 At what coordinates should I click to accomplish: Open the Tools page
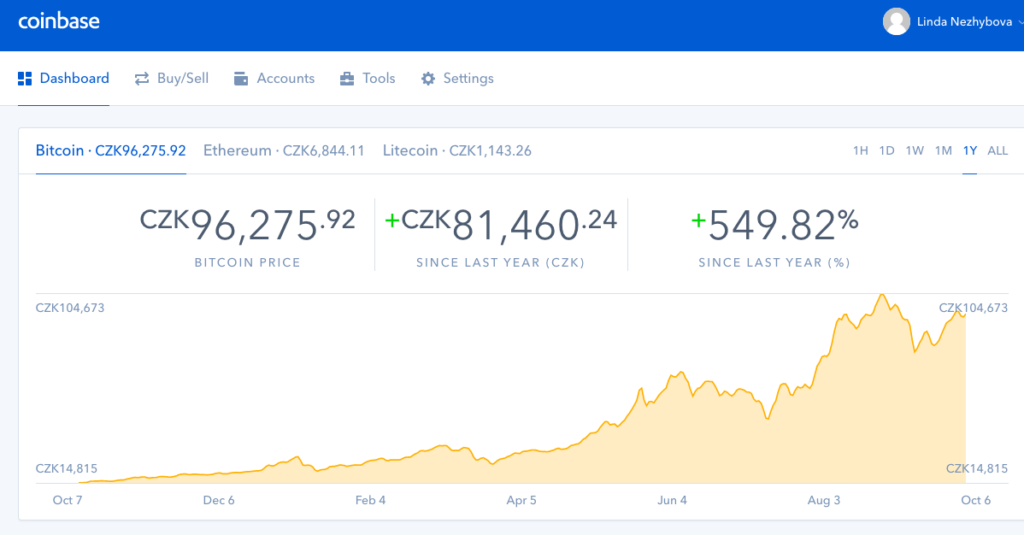tap(368, 78)
